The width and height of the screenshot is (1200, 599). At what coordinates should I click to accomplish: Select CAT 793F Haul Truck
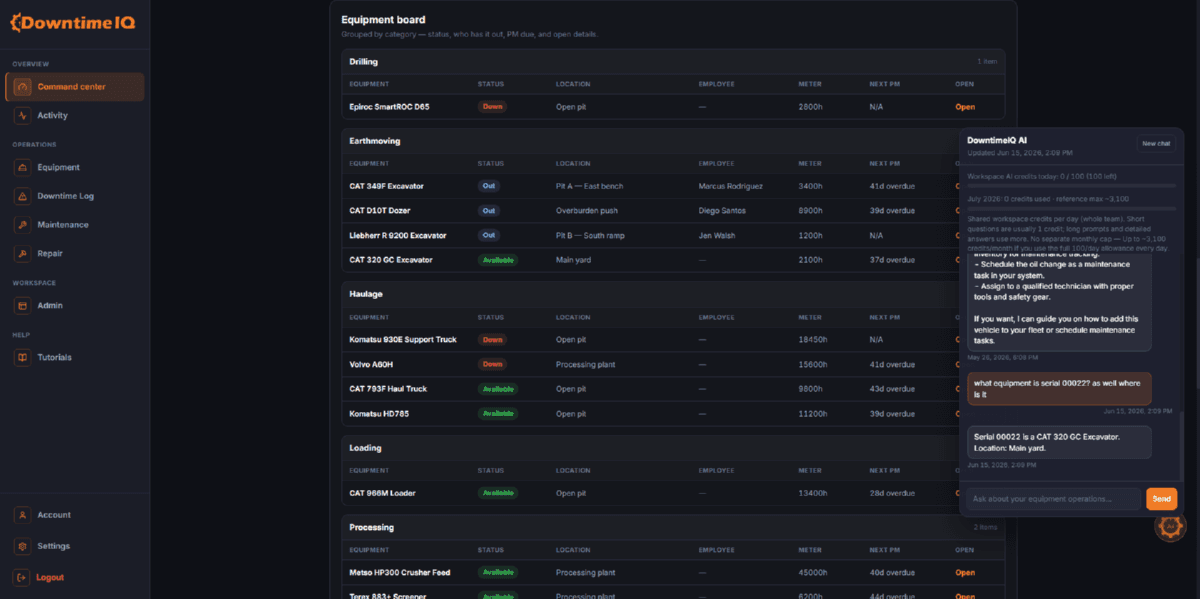click(388, 389)
